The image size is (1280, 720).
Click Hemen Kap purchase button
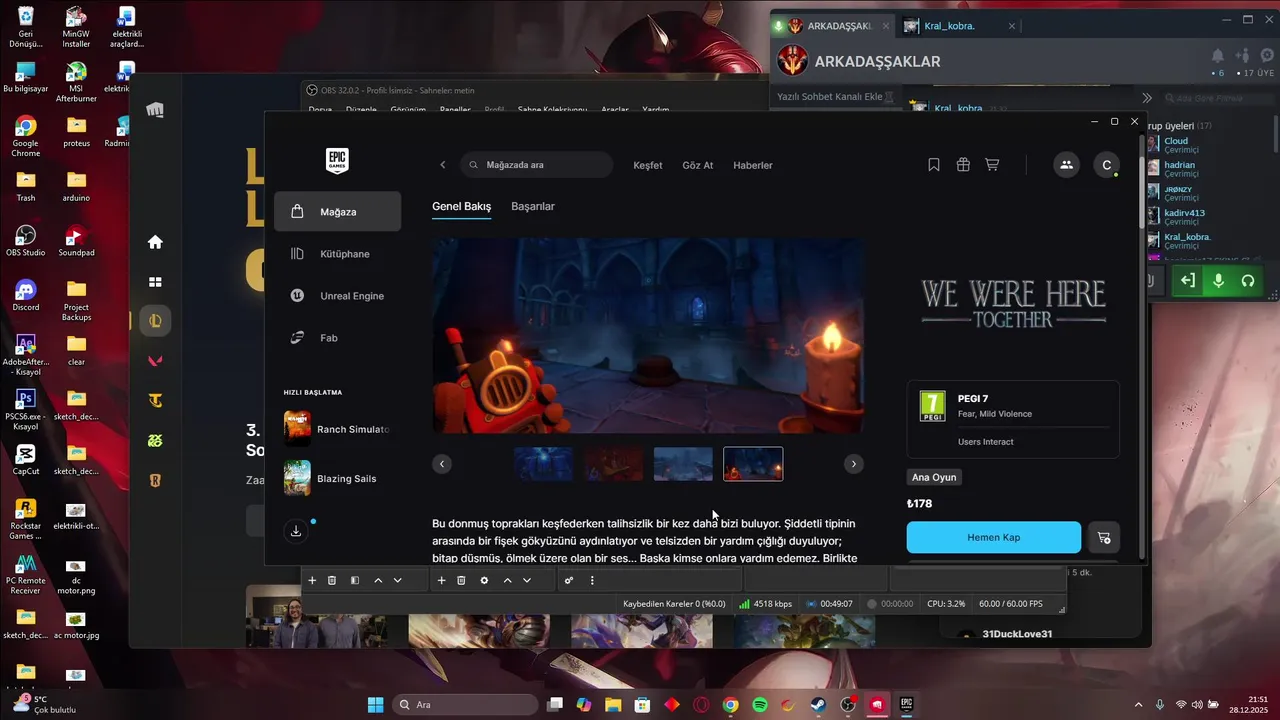(x=994, y=537)
